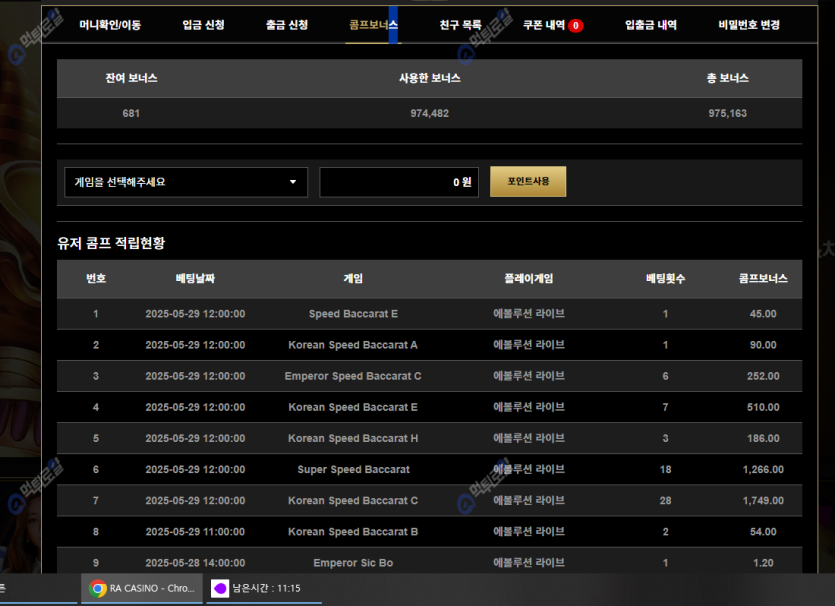
Task: Select the Speed Baccarat E row
Action: (x=353, y=314)
